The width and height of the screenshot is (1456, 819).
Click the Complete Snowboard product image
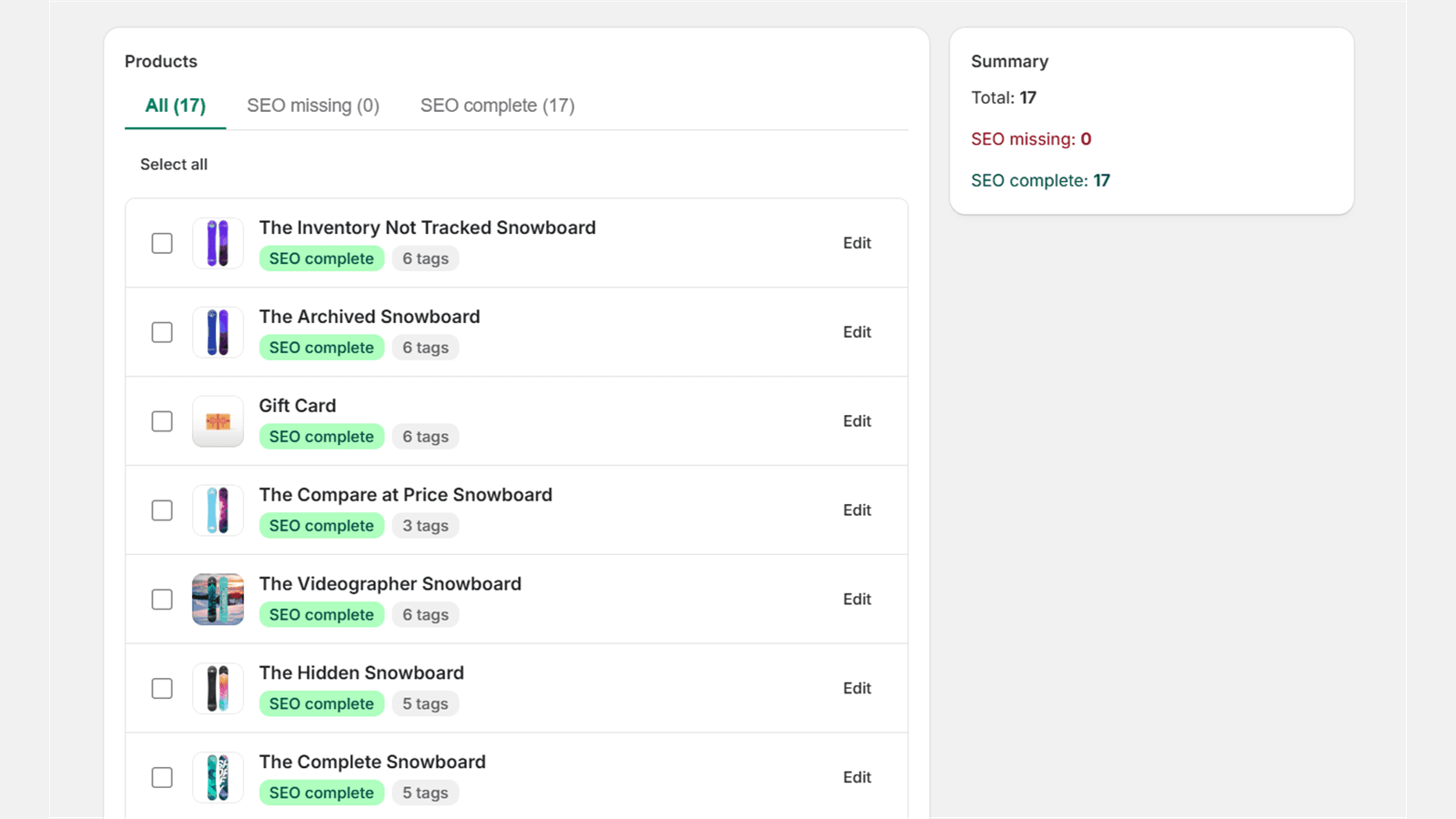[x=217, y=778]
